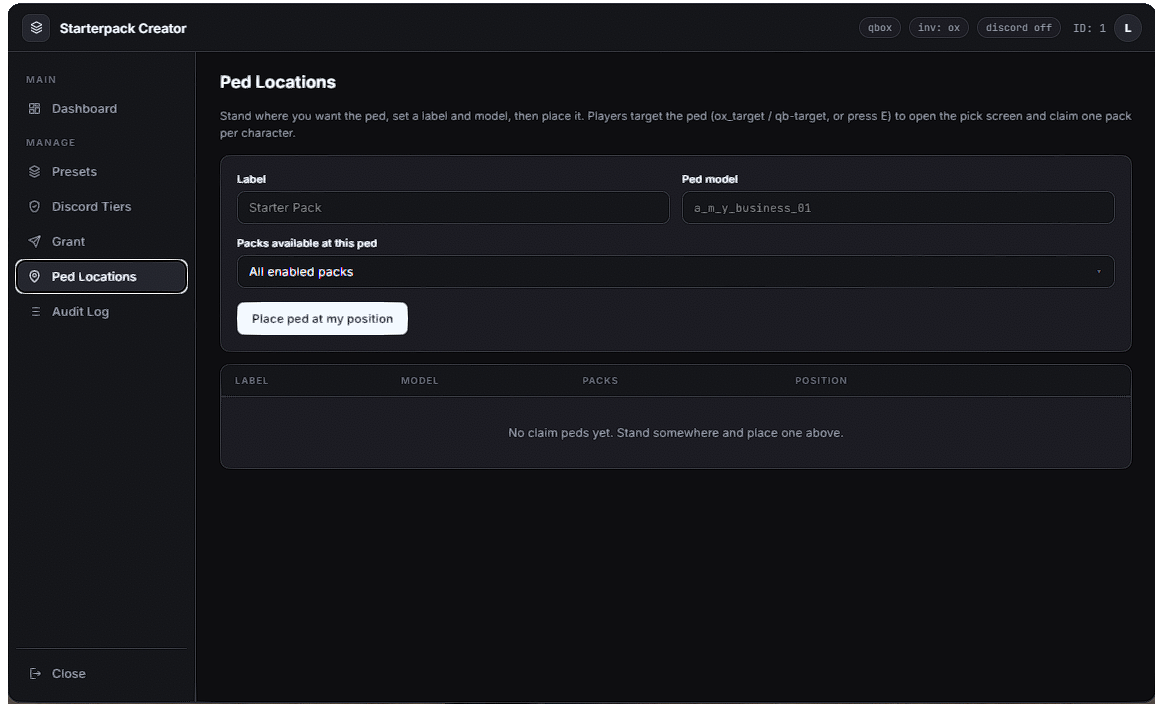
Task: Open the Dashboard page
Action: [102, 108]
